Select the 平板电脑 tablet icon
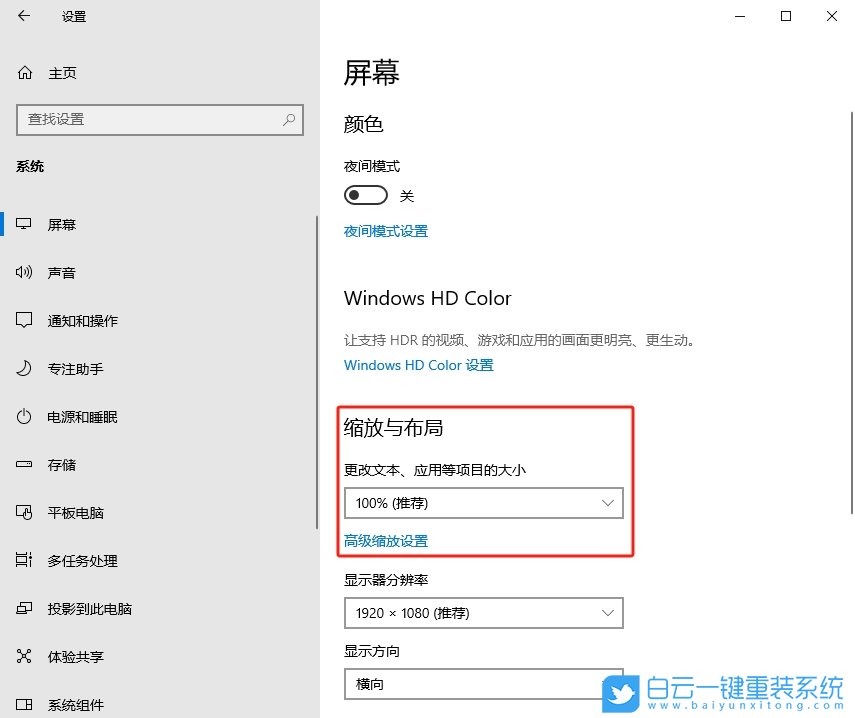855x718 pixels. [x=23, y=512]
